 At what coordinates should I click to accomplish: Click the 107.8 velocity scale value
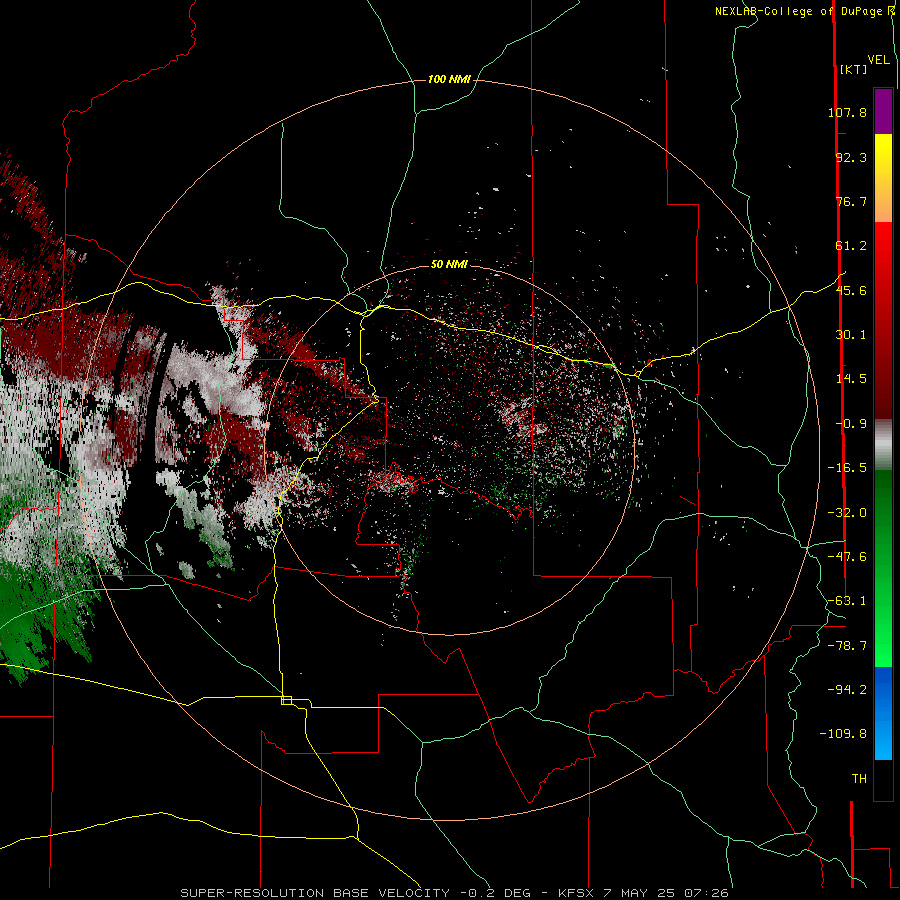(x=847, y=112)
